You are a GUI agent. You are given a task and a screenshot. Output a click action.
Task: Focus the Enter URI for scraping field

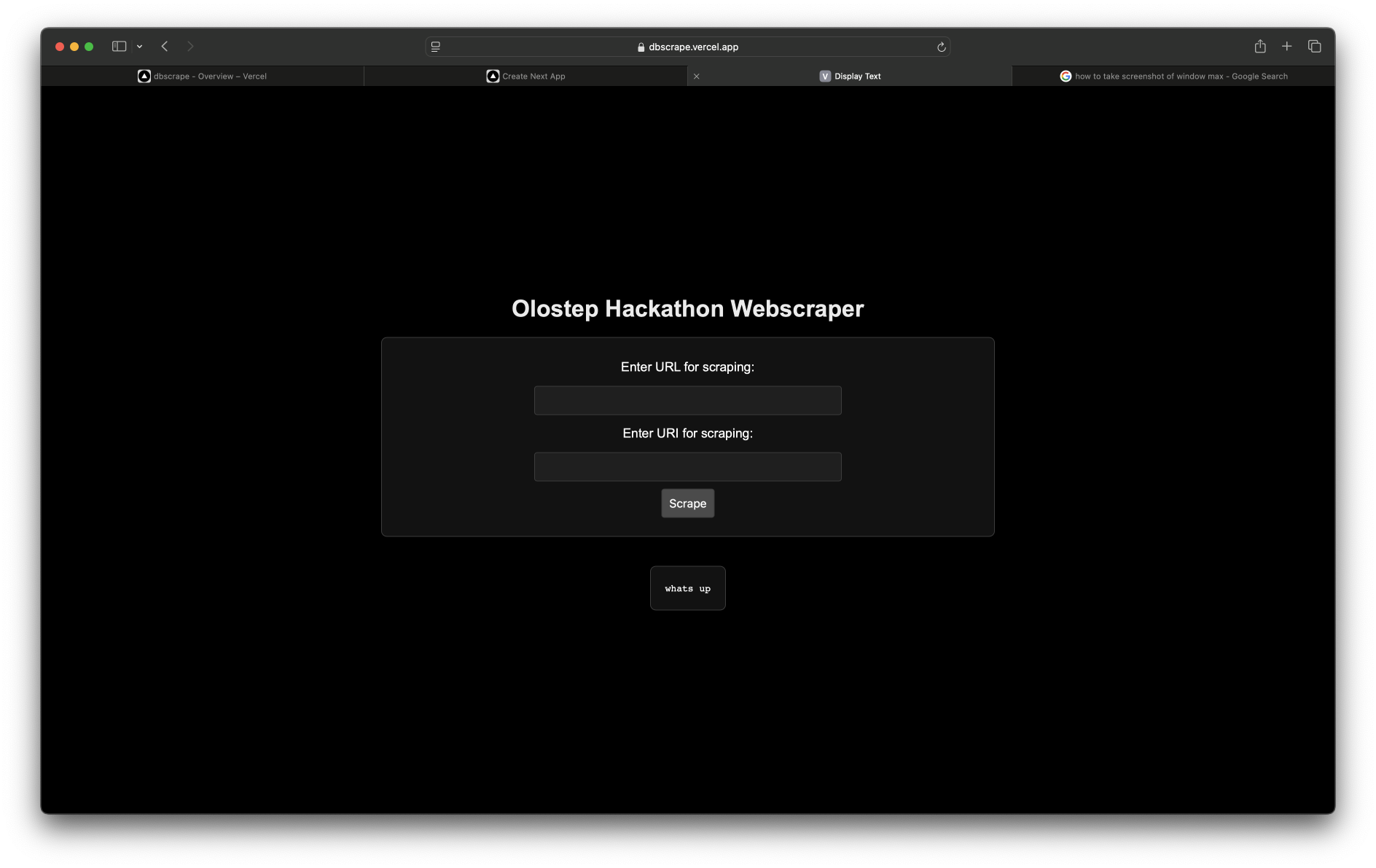[x=687, y=467]
